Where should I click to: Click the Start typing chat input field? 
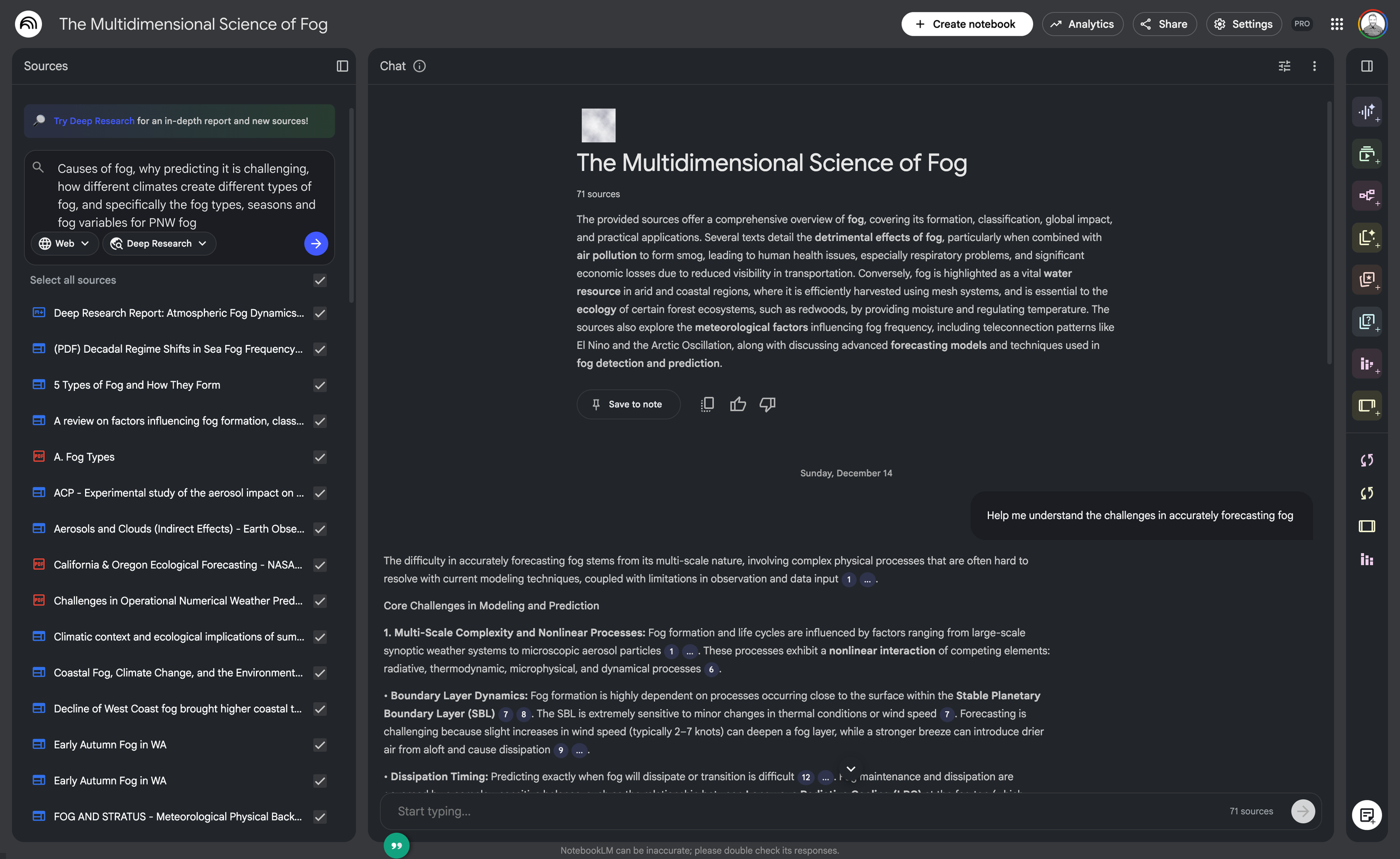[795, 811]
